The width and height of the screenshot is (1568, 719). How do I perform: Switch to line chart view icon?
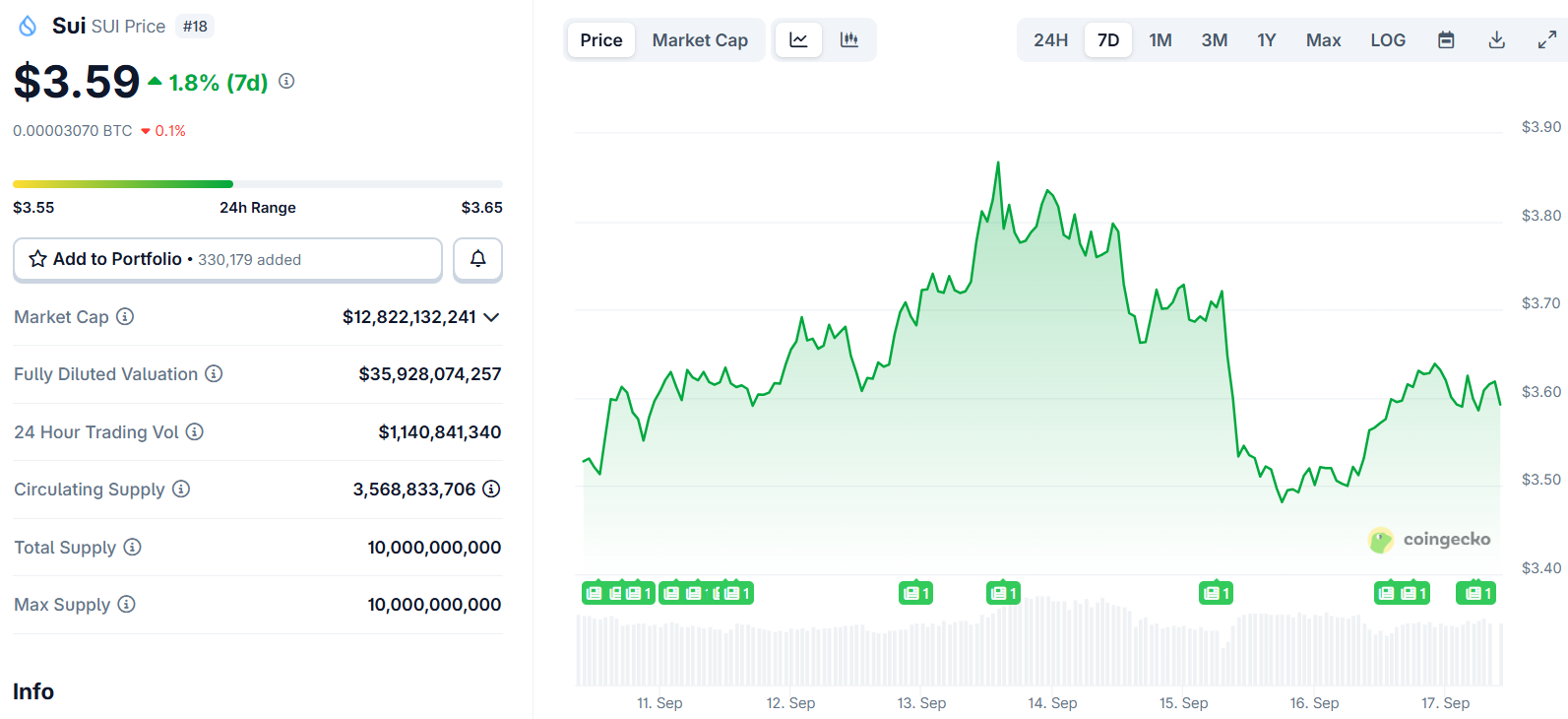coord(798,40)
